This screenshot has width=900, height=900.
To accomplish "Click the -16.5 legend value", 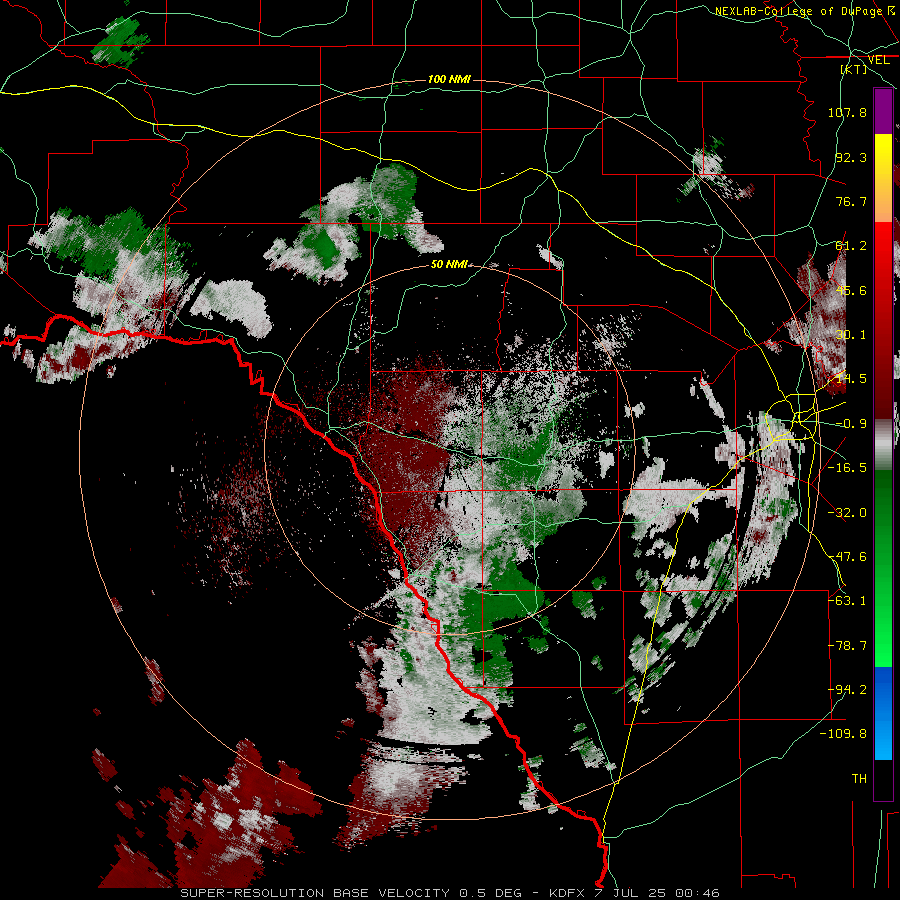I will click(847, 468).
